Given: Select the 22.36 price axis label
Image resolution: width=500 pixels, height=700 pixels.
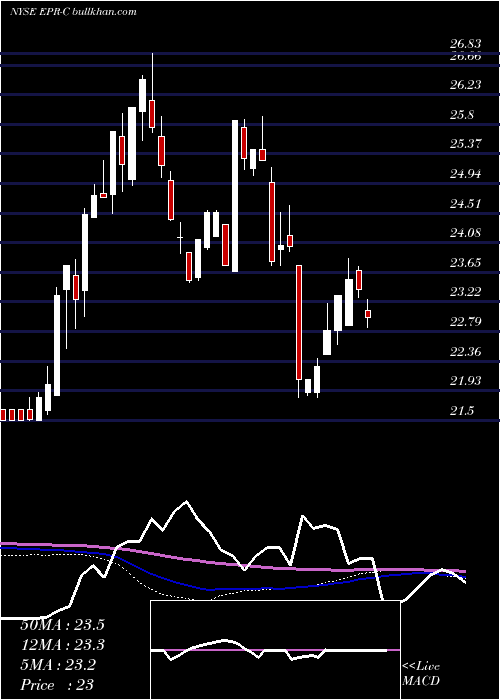Looking at the screenshot, I should tap(465, 351).
